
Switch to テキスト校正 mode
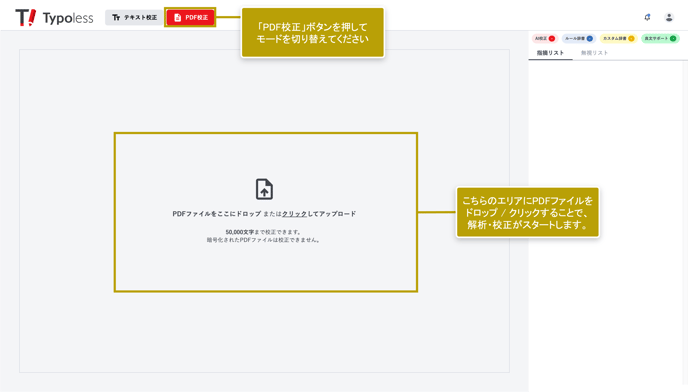(x=134, y=18)
